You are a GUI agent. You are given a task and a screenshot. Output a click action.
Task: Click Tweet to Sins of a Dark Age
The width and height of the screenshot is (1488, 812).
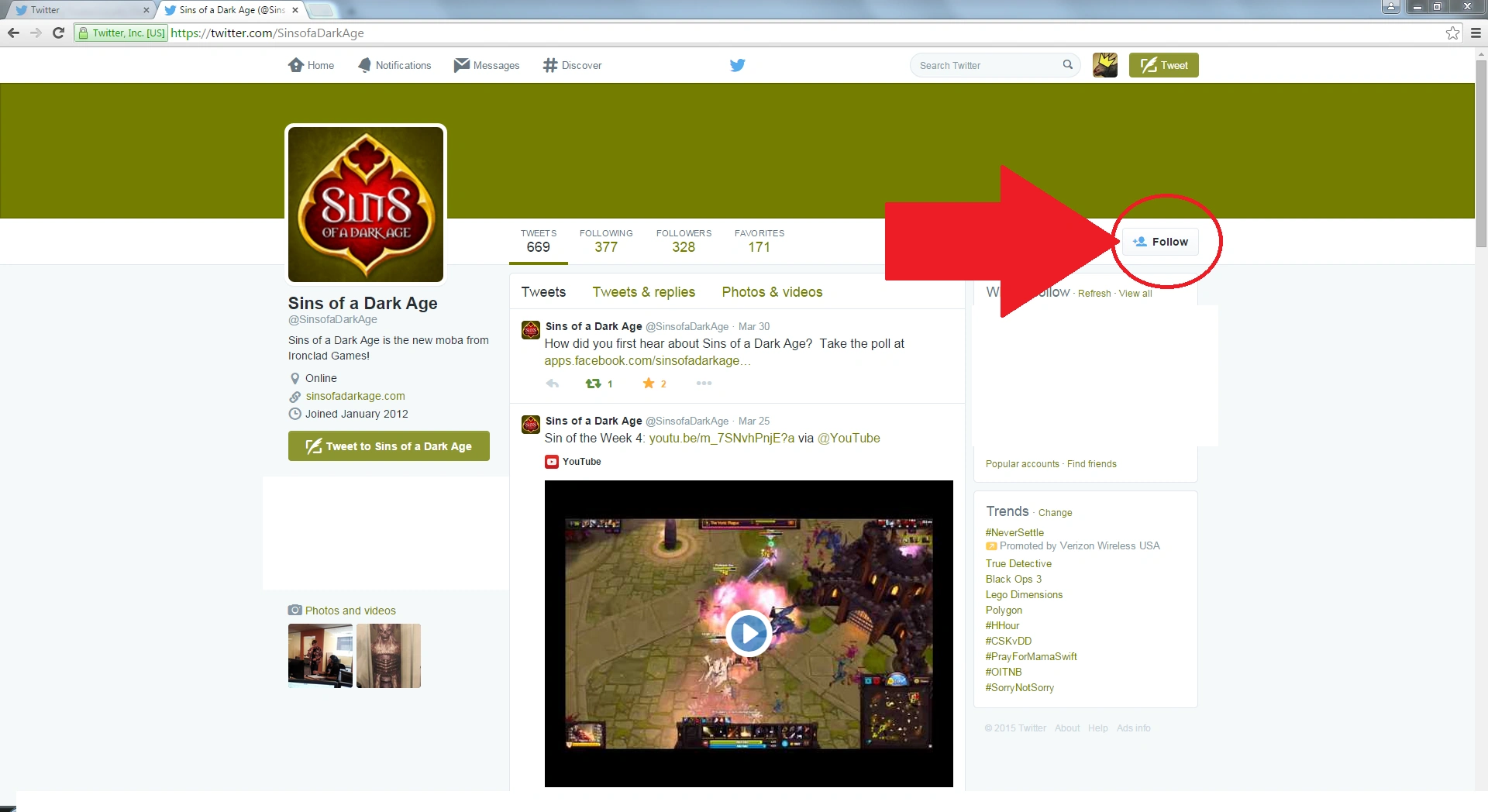389,446
